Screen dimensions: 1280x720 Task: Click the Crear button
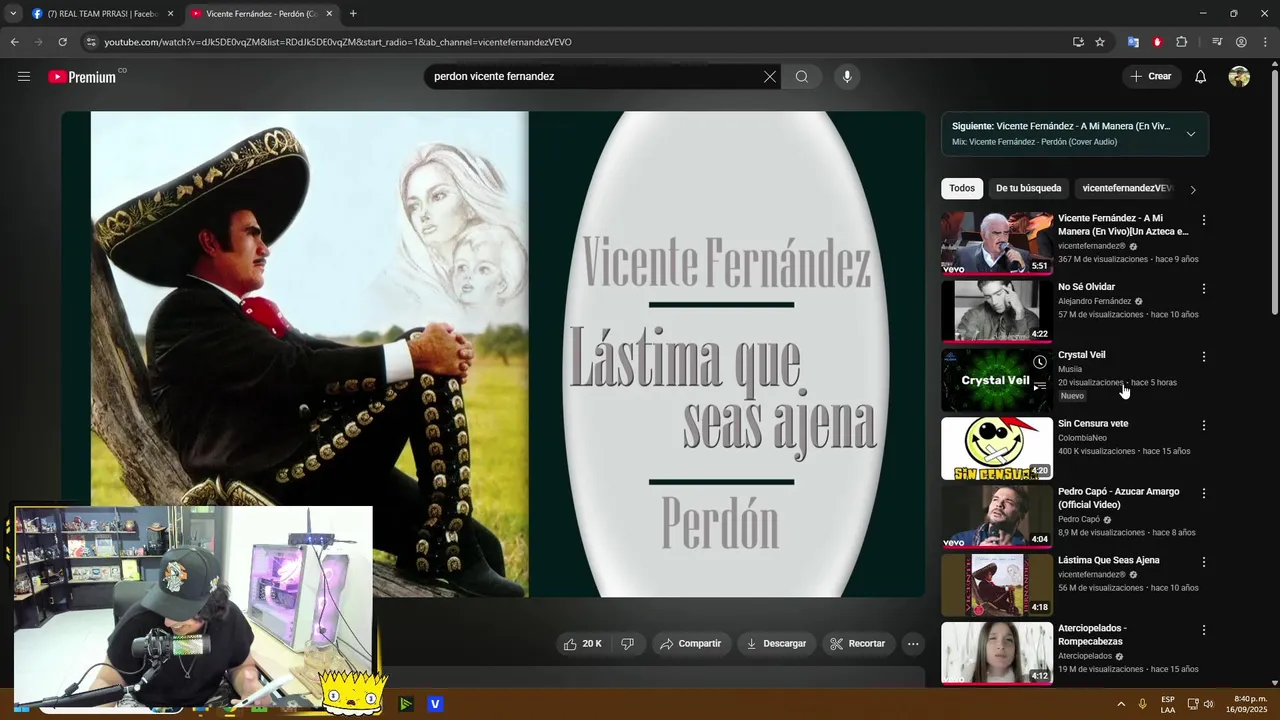1151,77
